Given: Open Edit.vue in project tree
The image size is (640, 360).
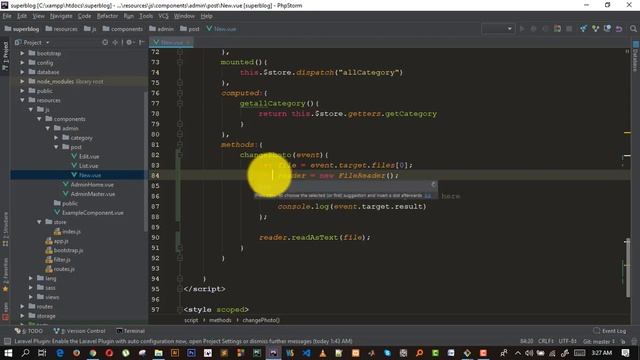Looking at the screenshot, I should [x=89, y=157].
